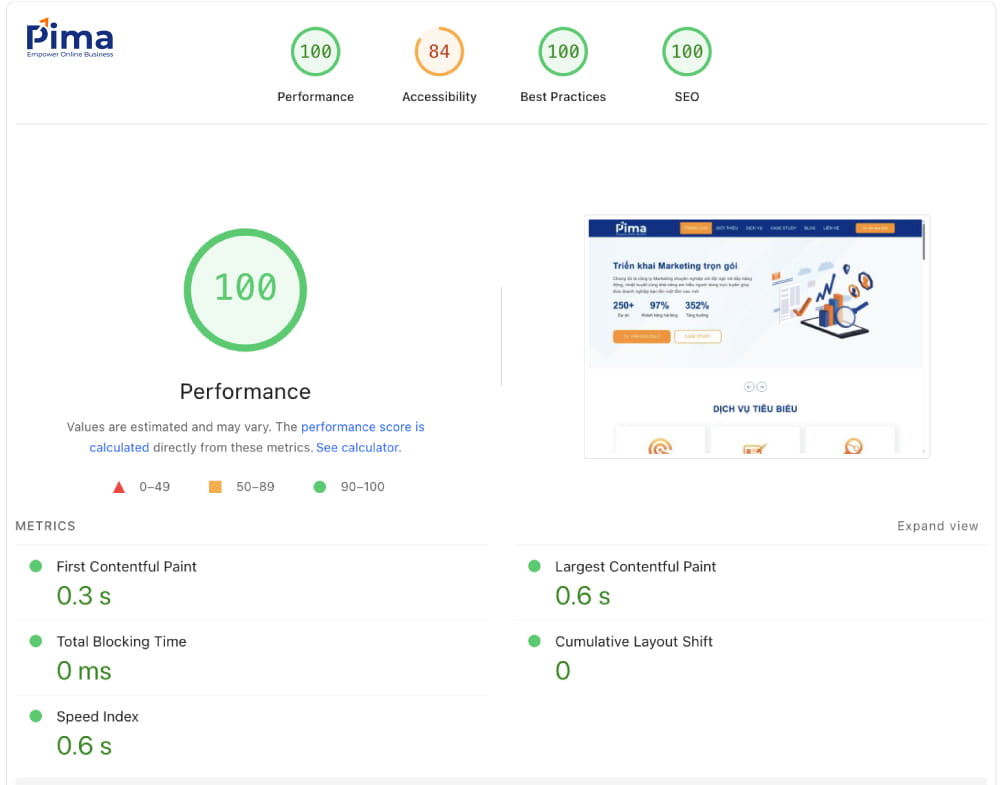Click the website preview thumbnail

757,335
